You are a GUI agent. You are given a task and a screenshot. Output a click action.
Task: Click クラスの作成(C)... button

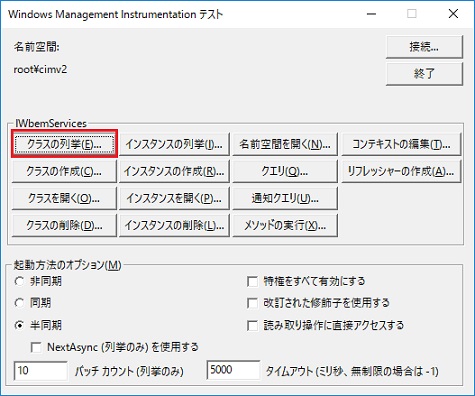point(64,171)
